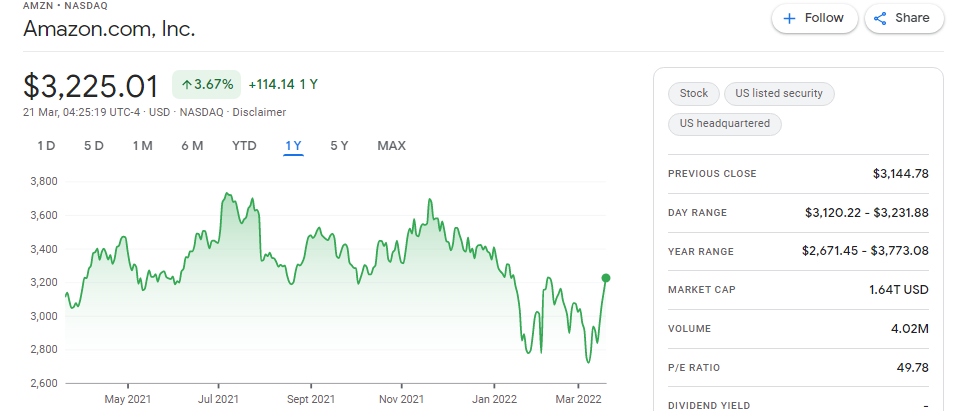Click the Nov 2021 axis label
This screenshot has width=954, height=411.
(x=402, y=399)
